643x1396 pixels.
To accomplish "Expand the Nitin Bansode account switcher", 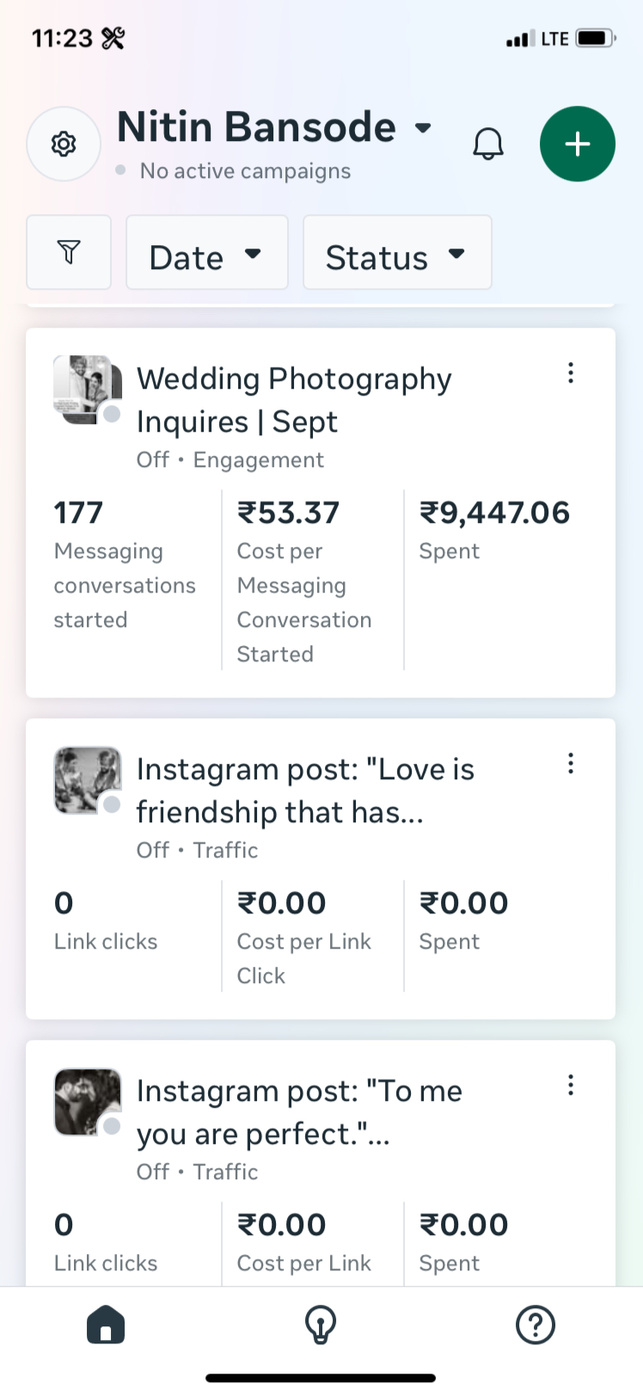I will click(275, 128).
